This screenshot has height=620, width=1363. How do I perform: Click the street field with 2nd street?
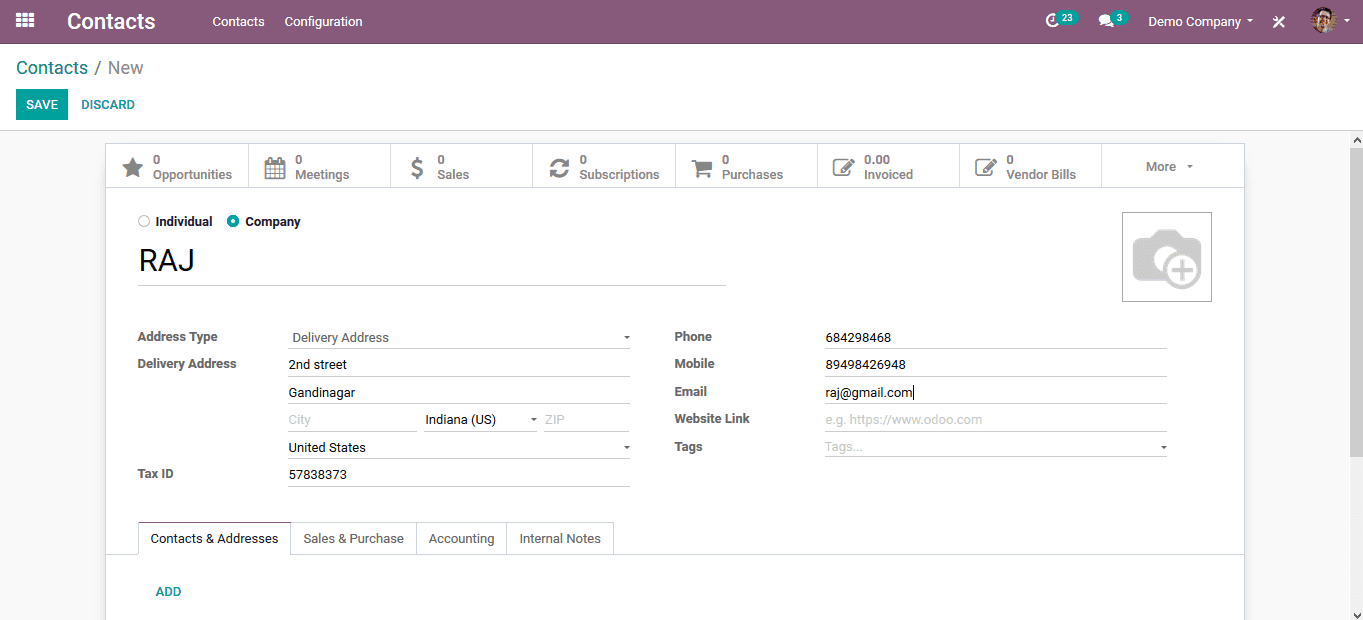tap(459, 365)
